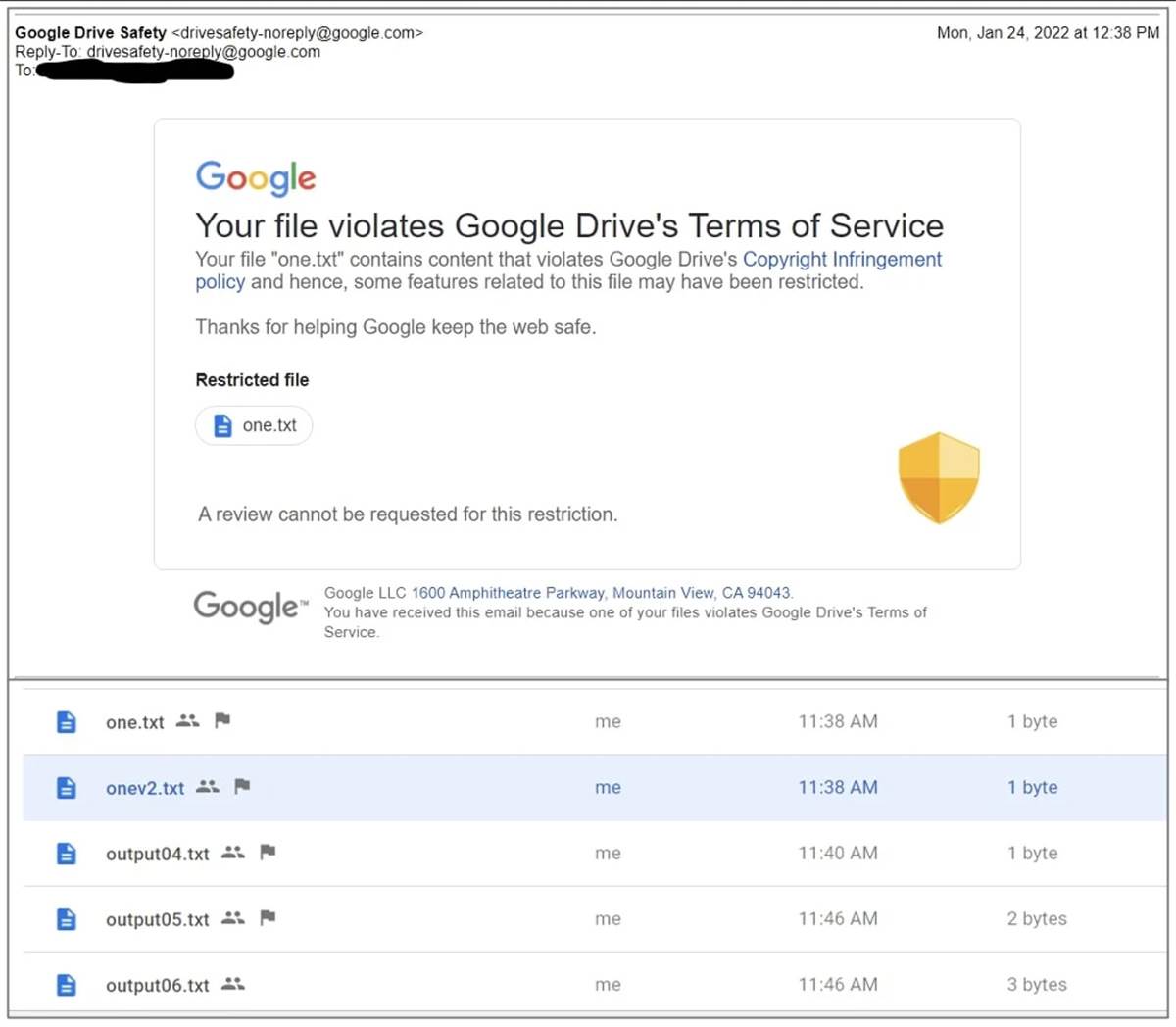This screenshot has width=1176, height=1027.
Task: Toggle the flag on one.txt
Action: pyautogui.click(x=223, y=720)
